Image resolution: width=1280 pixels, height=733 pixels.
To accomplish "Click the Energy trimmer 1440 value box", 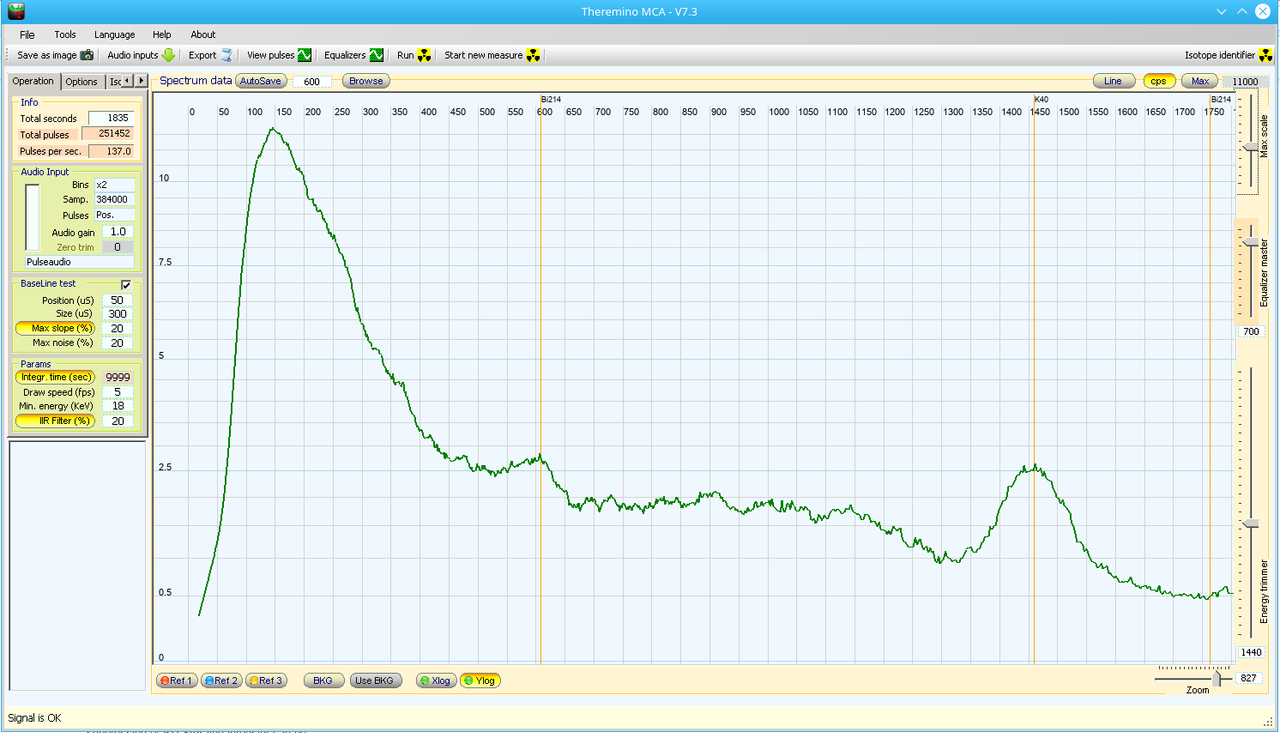I will tap(1250, 652).
